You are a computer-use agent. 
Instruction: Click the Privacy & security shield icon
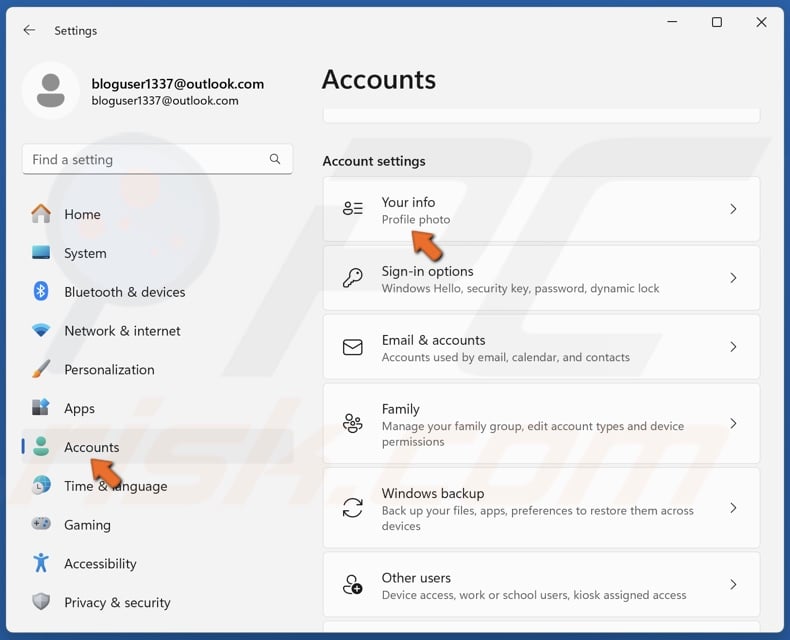41,602
